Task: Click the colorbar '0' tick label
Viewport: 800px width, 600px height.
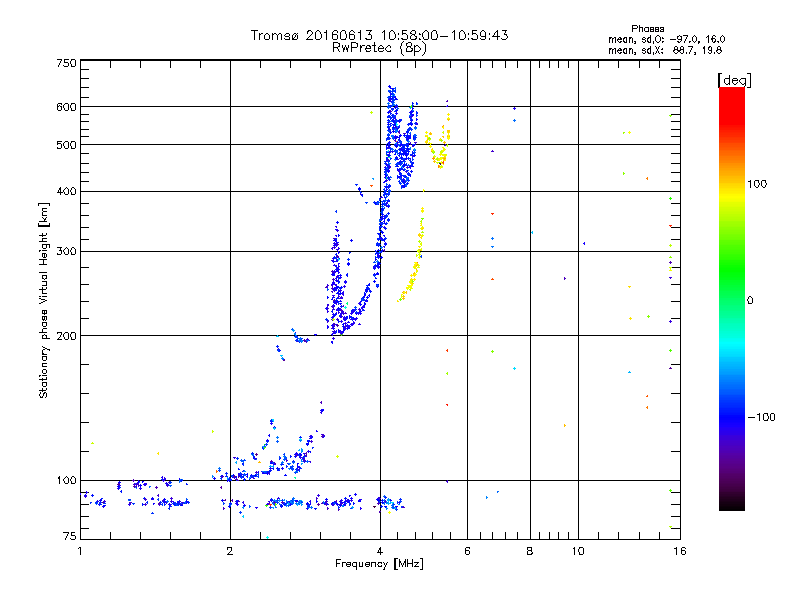Action: click(x=750, y=301)
